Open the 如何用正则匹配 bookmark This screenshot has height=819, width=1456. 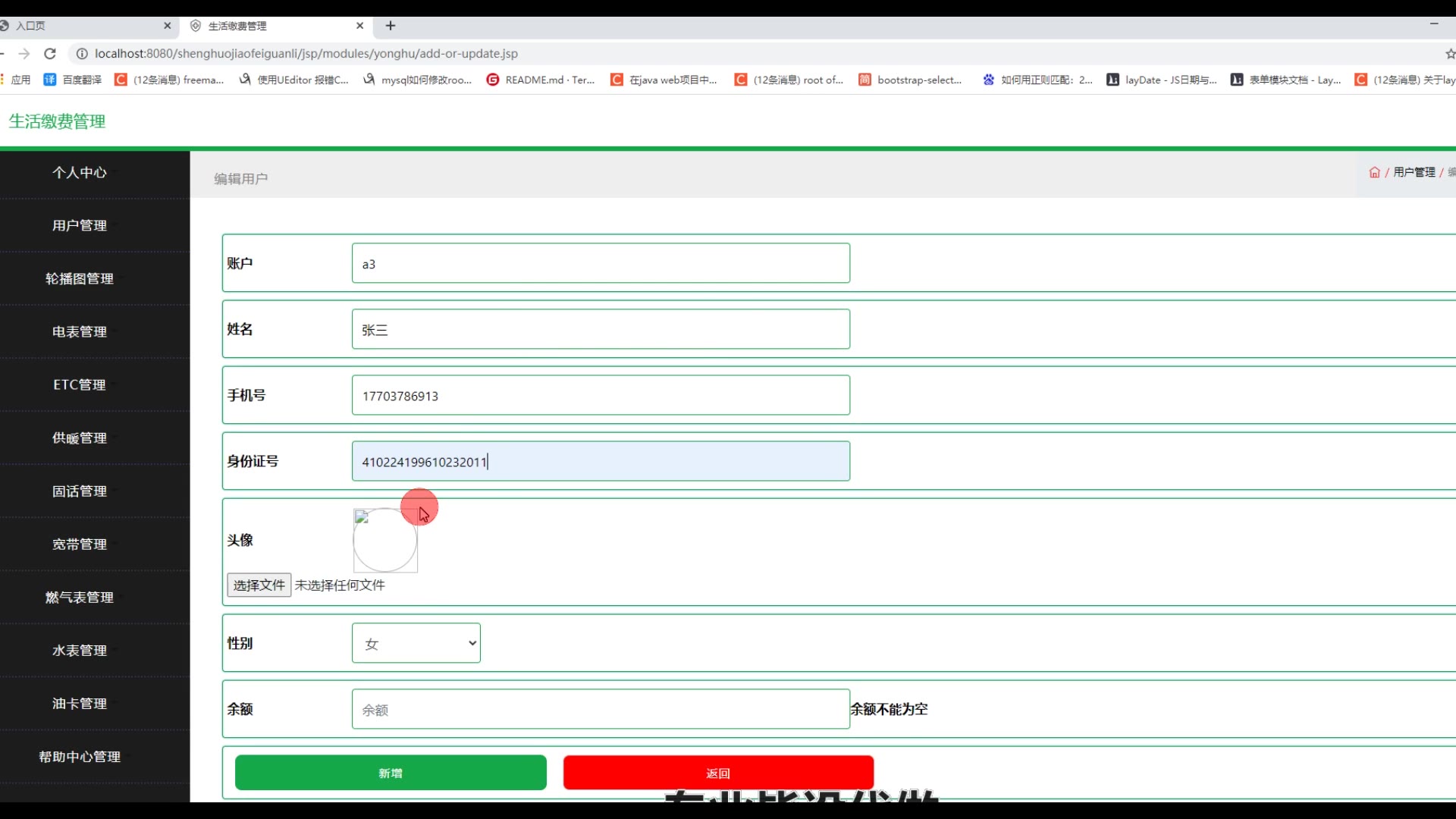[x=1037, y=80]
